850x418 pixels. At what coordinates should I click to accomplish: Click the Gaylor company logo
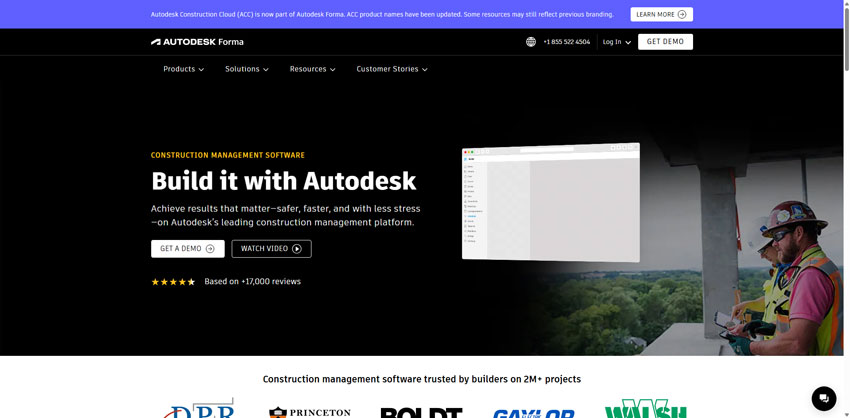pyautogui.click(x=533, y=413)
